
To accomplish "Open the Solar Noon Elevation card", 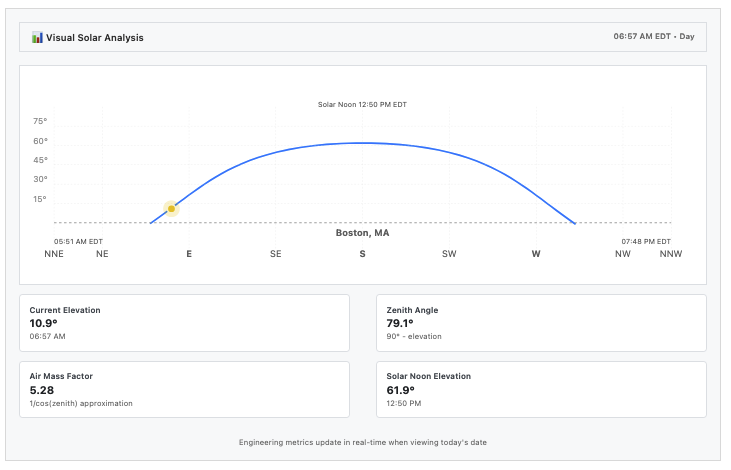I will point(542,390).
